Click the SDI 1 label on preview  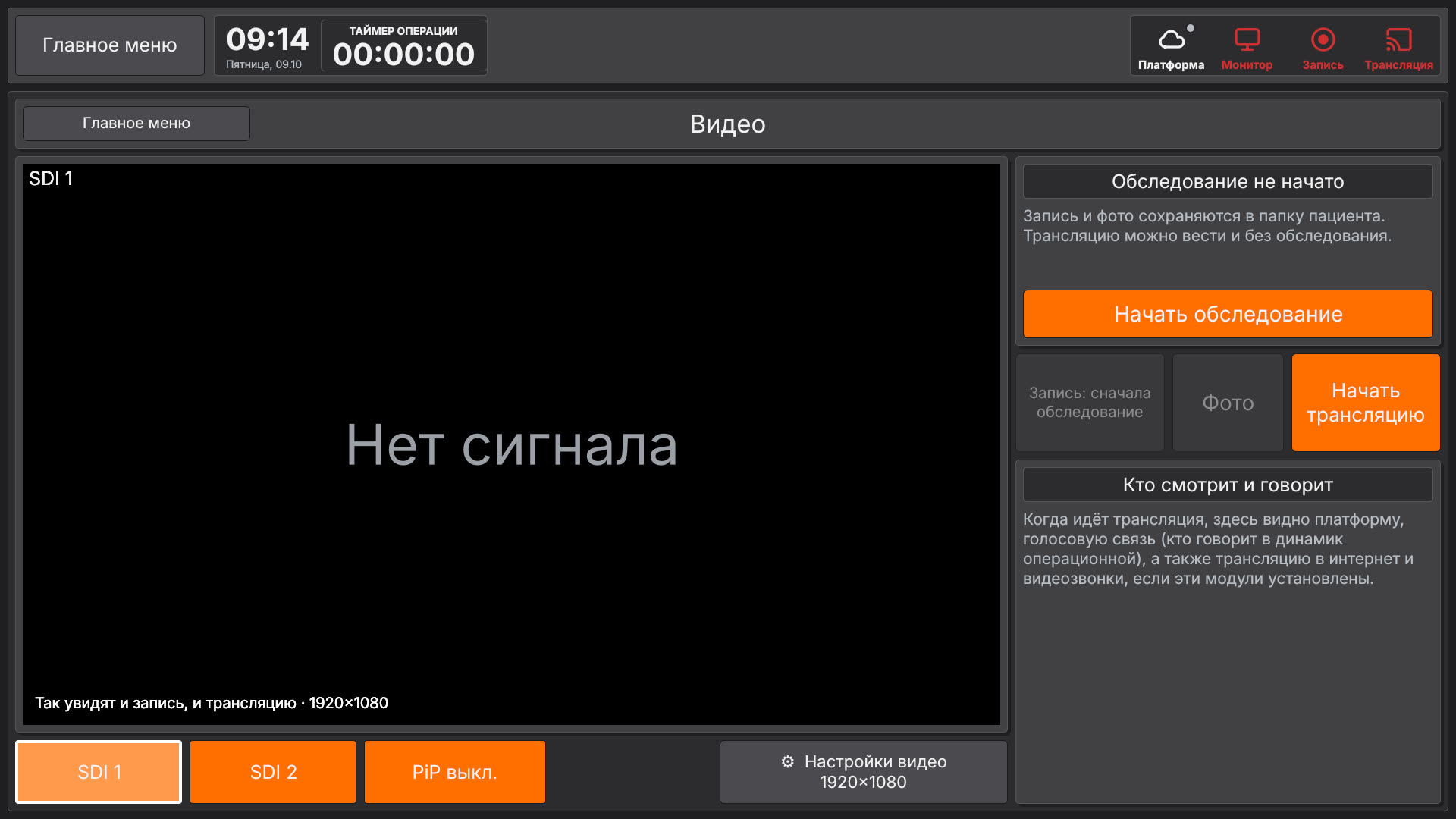[x=51, y=178]
